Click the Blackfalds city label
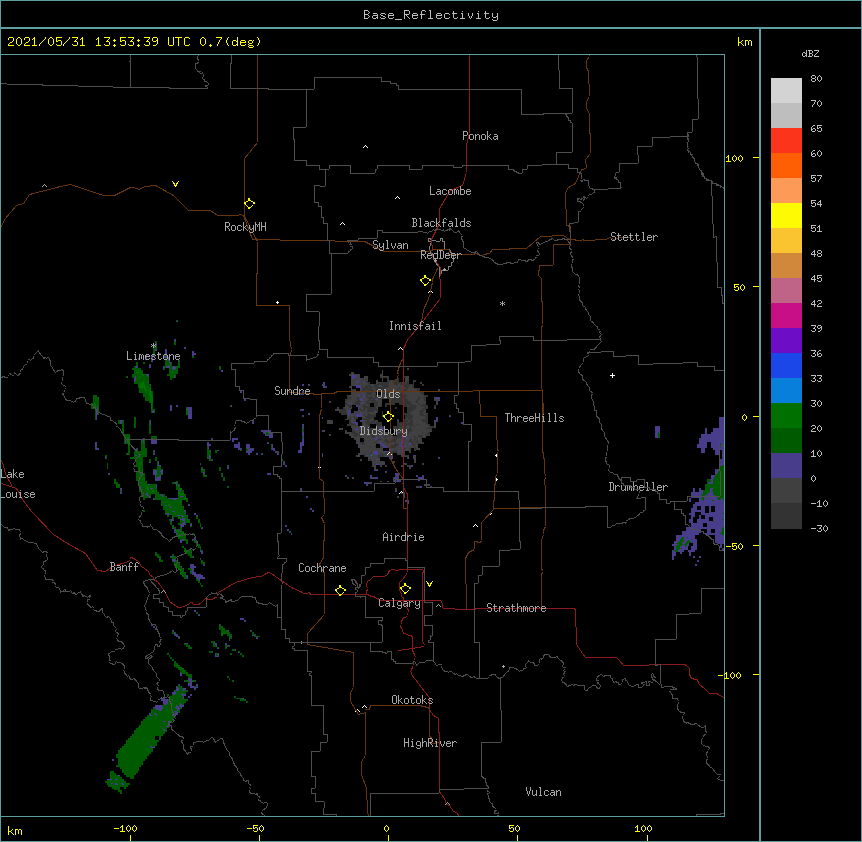Image resolution: width=862 pixels, height=842 pixels. (x=441, y=223)
